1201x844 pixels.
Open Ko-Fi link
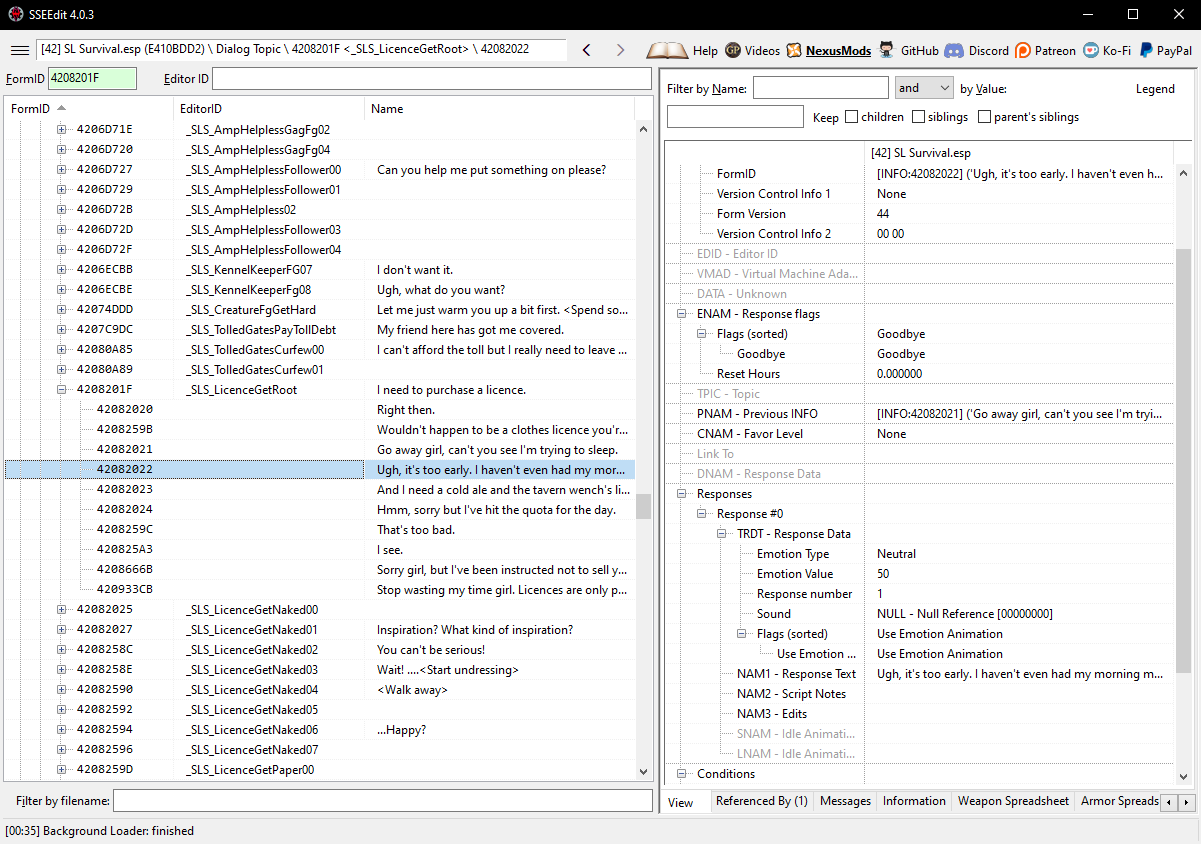1106,50
